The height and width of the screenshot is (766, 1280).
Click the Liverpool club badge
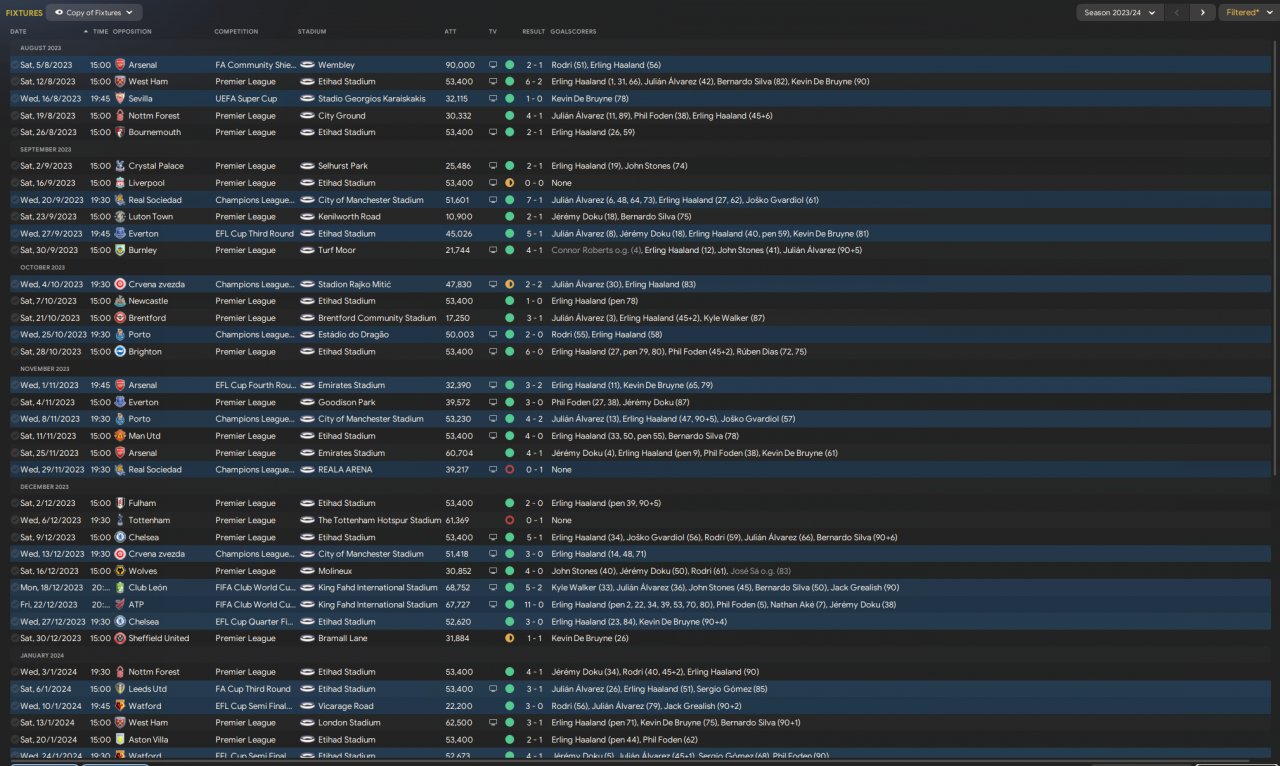(x=120, y=183)
